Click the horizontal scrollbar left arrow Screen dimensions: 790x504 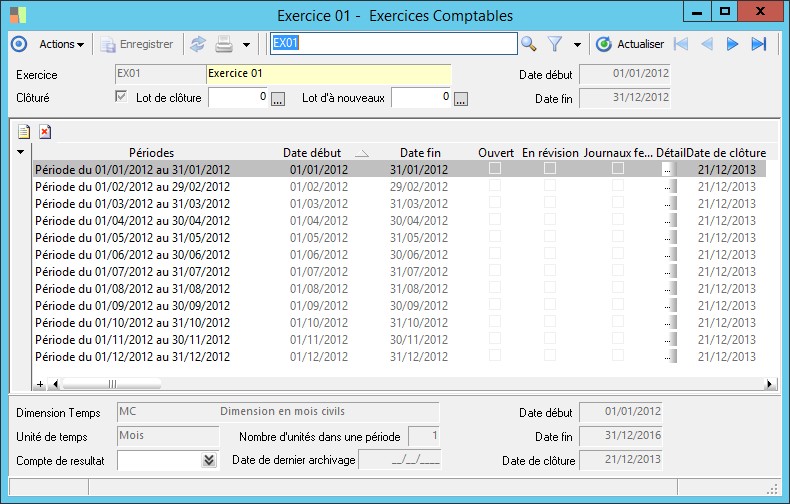[x=55, y=384]
